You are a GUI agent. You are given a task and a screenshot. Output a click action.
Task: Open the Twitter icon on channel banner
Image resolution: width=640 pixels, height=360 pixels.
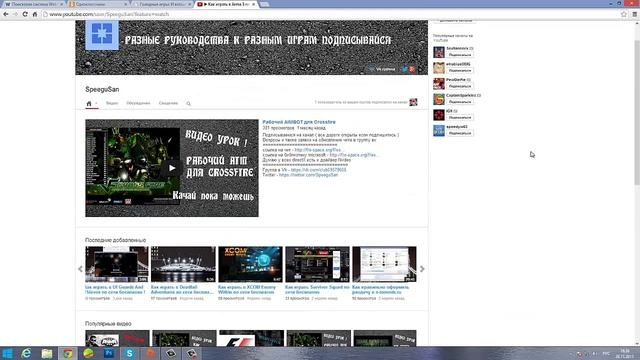tap(404, 69)
